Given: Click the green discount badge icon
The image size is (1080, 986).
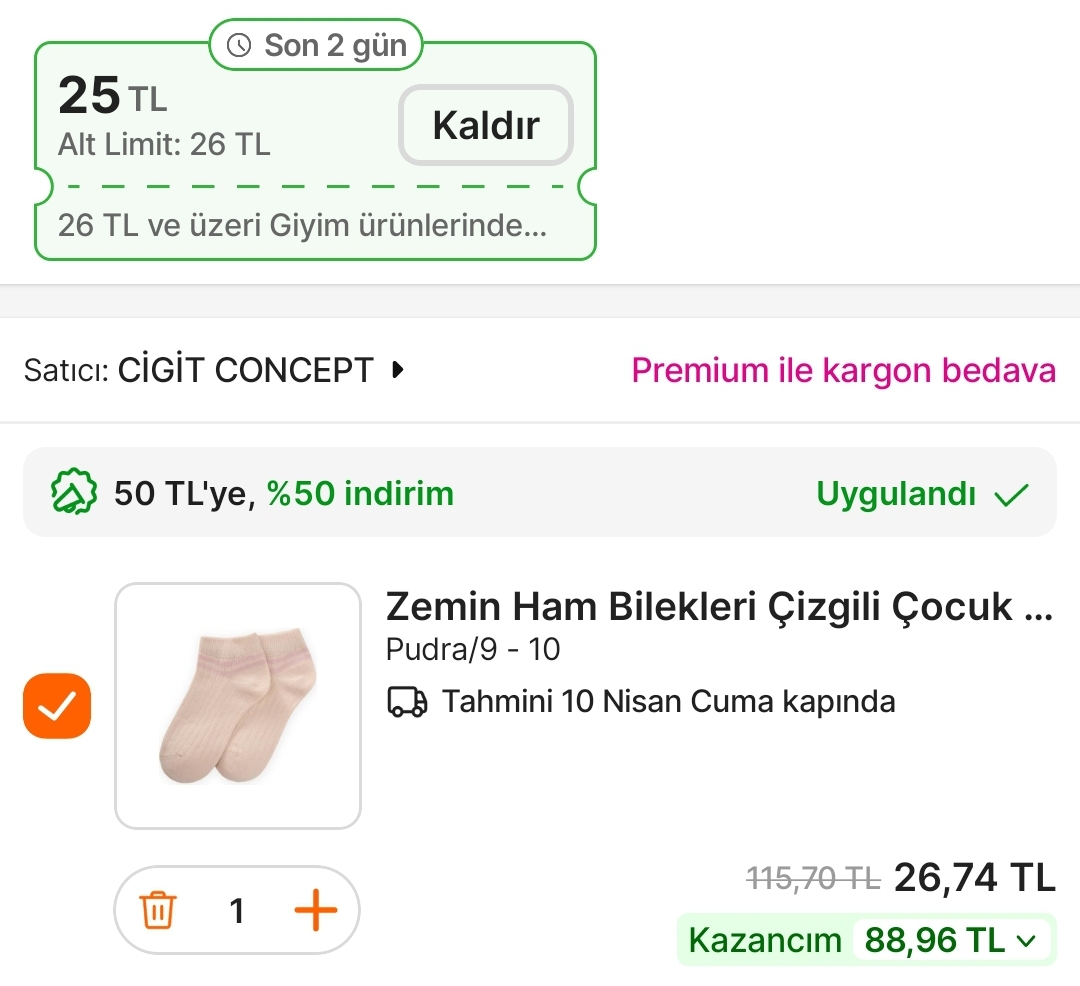Looking at the screenshot, I should pos(74,493).
